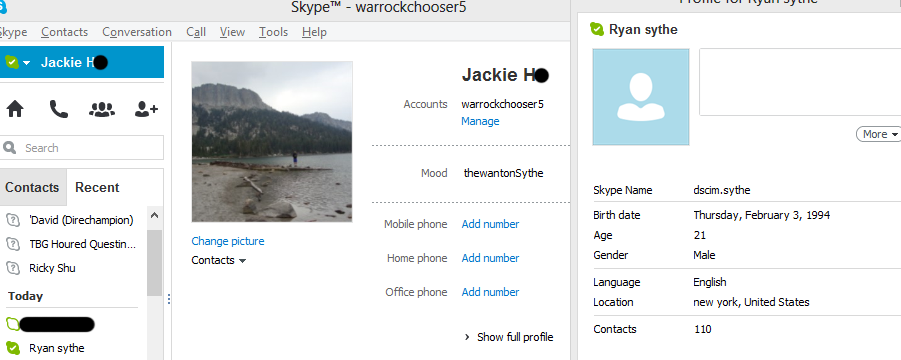Select the Ryan sythe contact in the Today list
The width and height of the screenshot is (901, 360).
(57, 348)
